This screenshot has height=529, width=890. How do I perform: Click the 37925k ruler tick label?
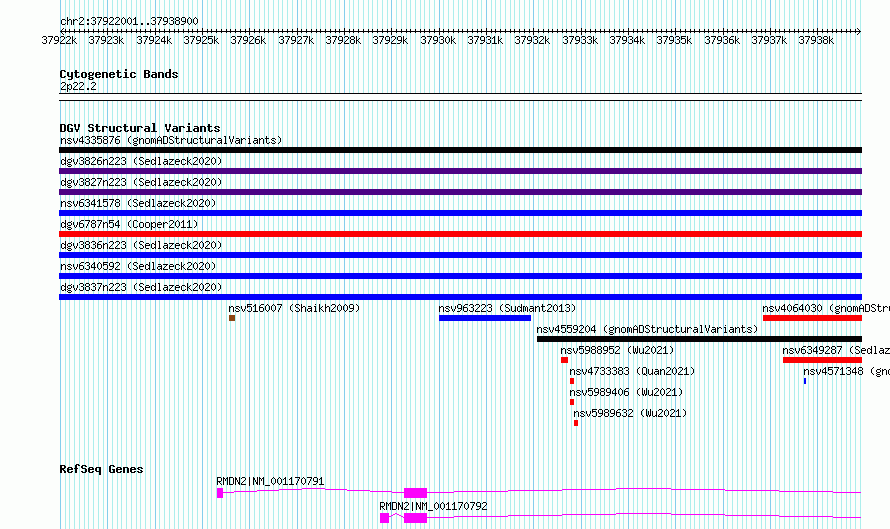201,40
